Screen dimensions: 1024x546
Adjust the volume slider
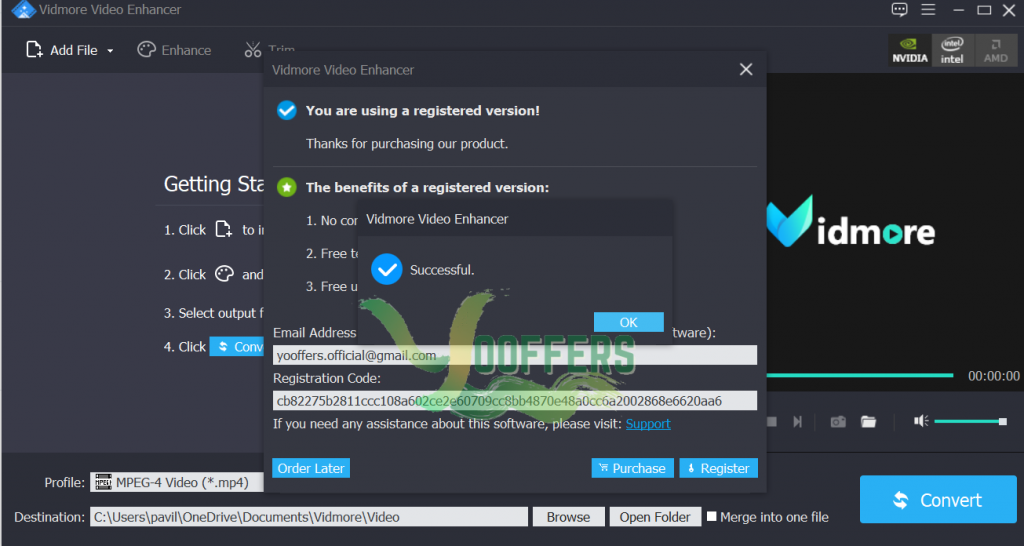pyautogui.click(x=970, y=421)
